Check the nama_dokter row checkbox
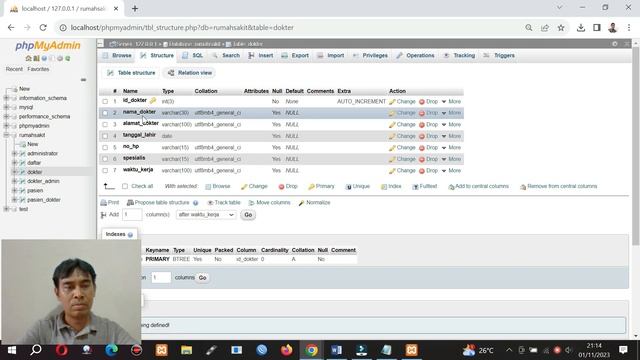The image size is (640, 360). click(105, 113)
